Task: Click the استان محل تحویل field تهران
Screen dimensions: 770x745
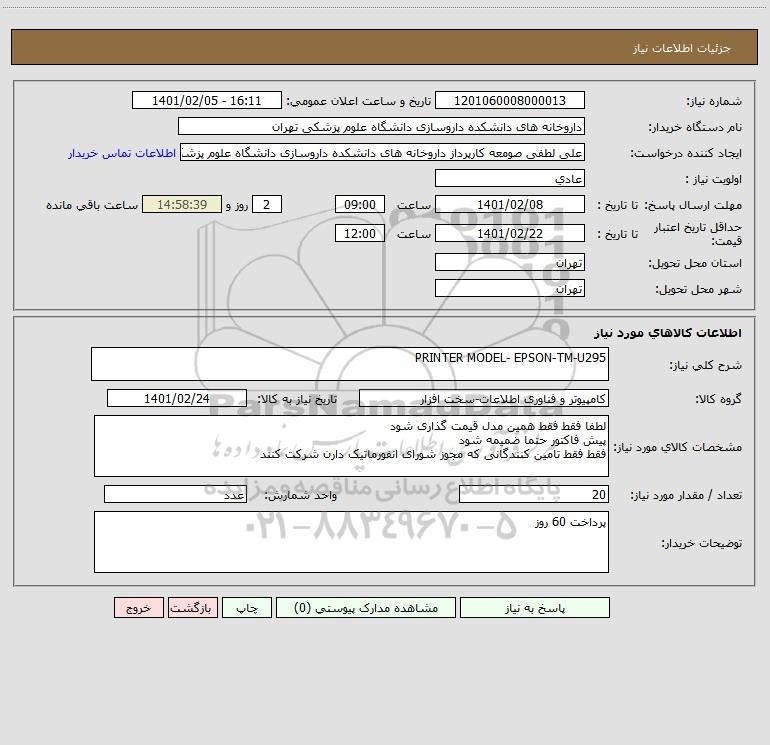Action: (x=510, y=262)
